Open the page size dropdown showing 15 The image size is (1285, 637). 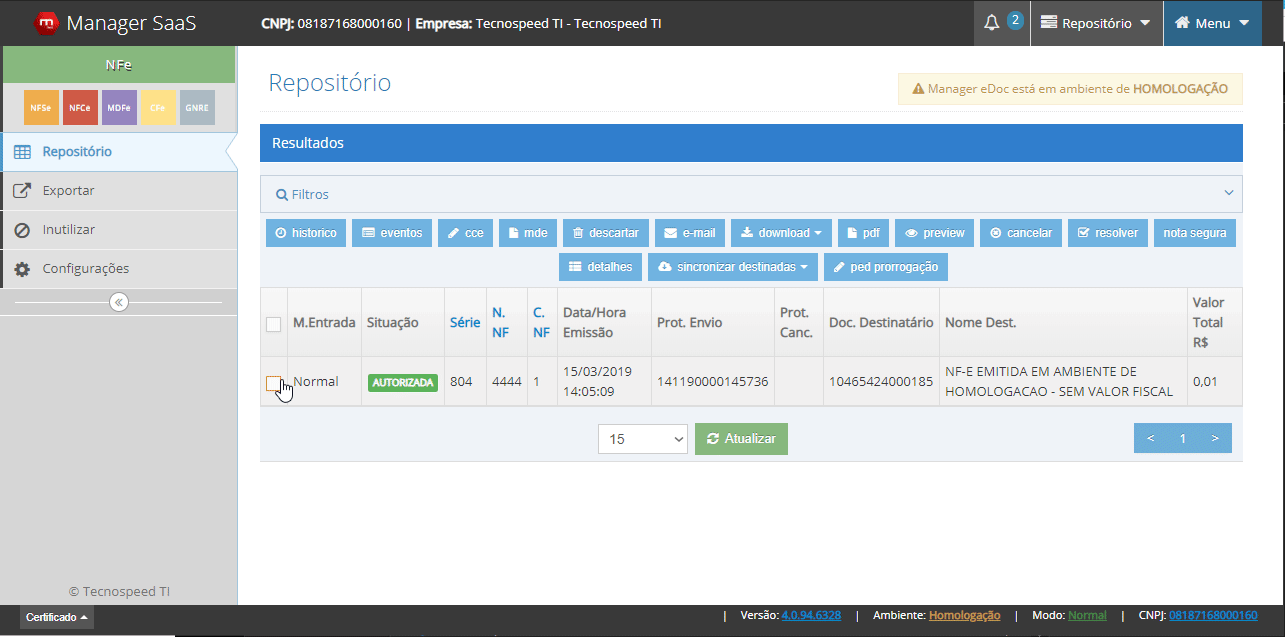click(643, 439)
